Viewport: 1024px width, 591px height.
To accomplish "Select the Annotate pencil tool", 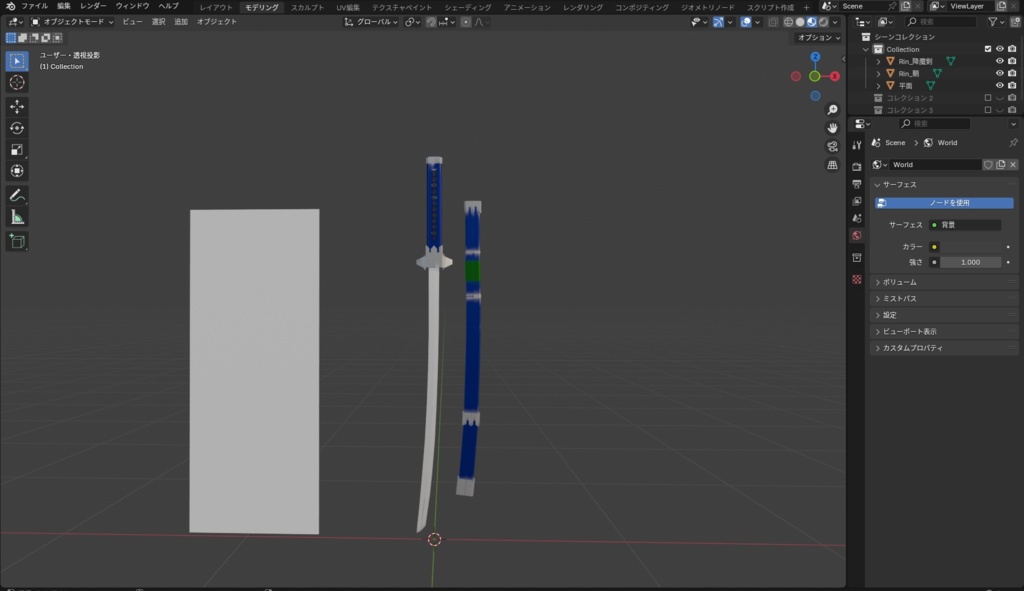I will 17,195.
